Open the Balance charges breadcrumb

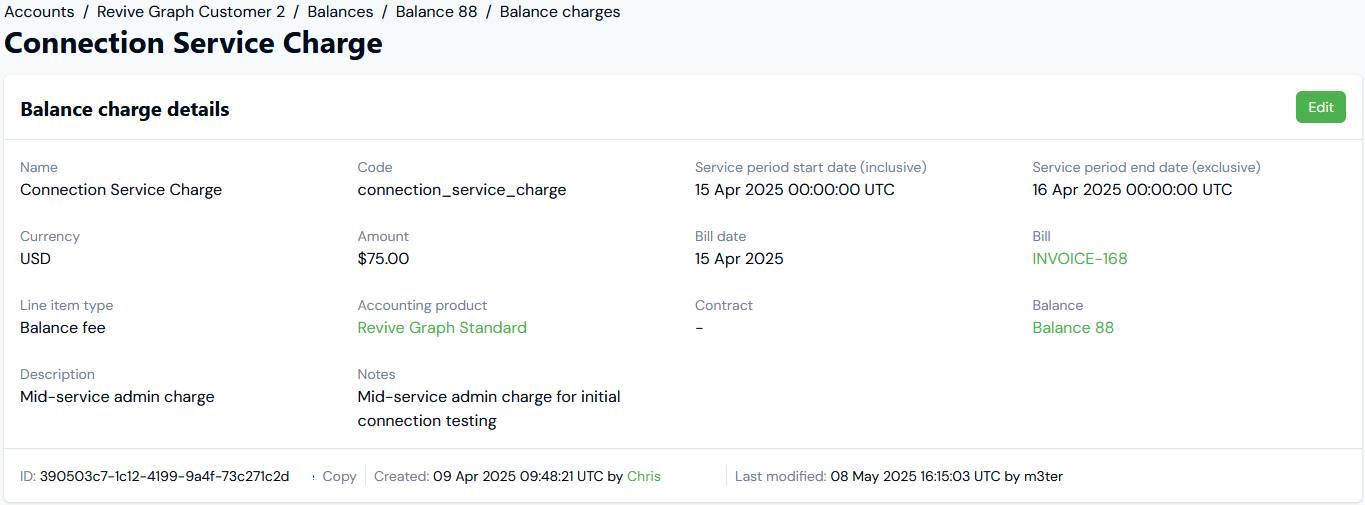(560, 12)
